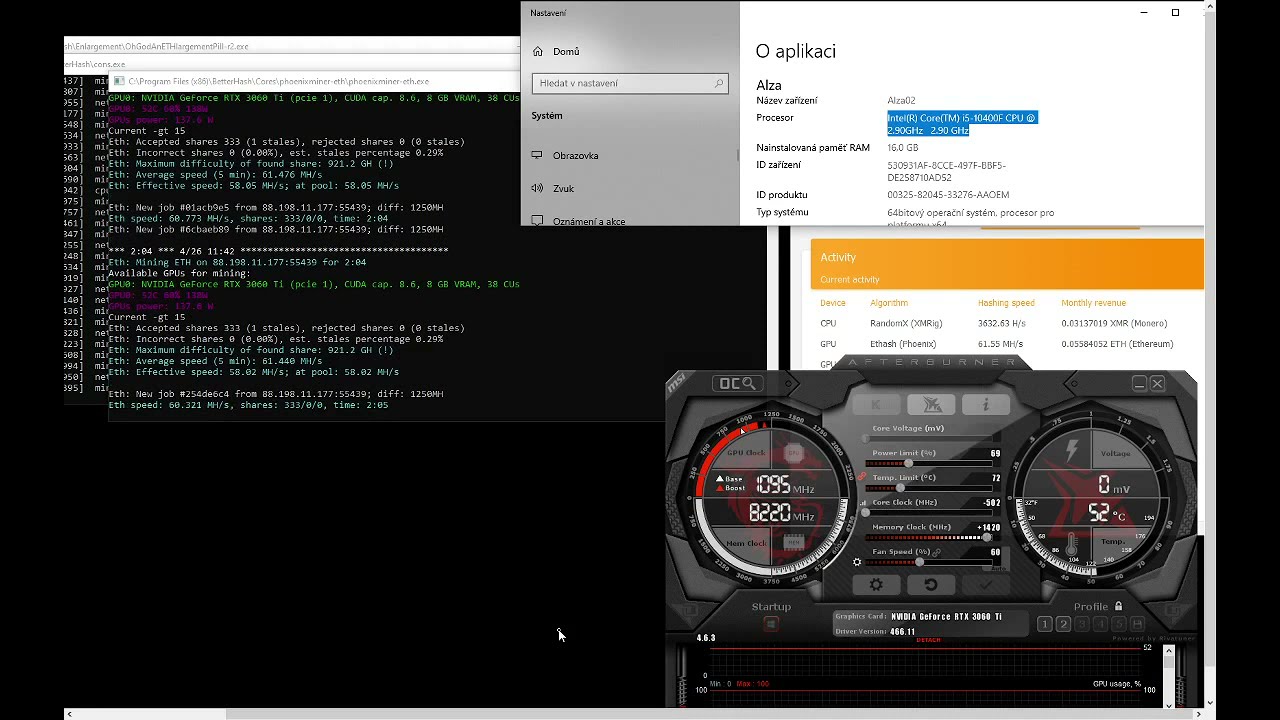Maximize the Settings window
The width and height of the screenshot is (1280, 720).
pos(1175,12)
